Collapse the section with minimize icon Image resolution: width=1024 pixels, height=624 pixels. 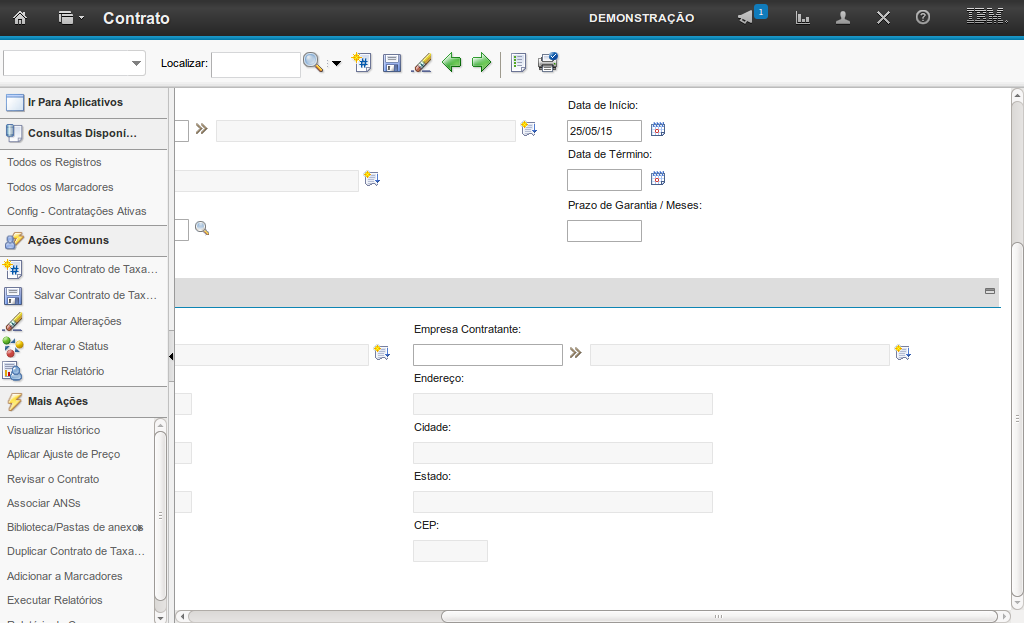pyautogui.click(x=990, y=291)
